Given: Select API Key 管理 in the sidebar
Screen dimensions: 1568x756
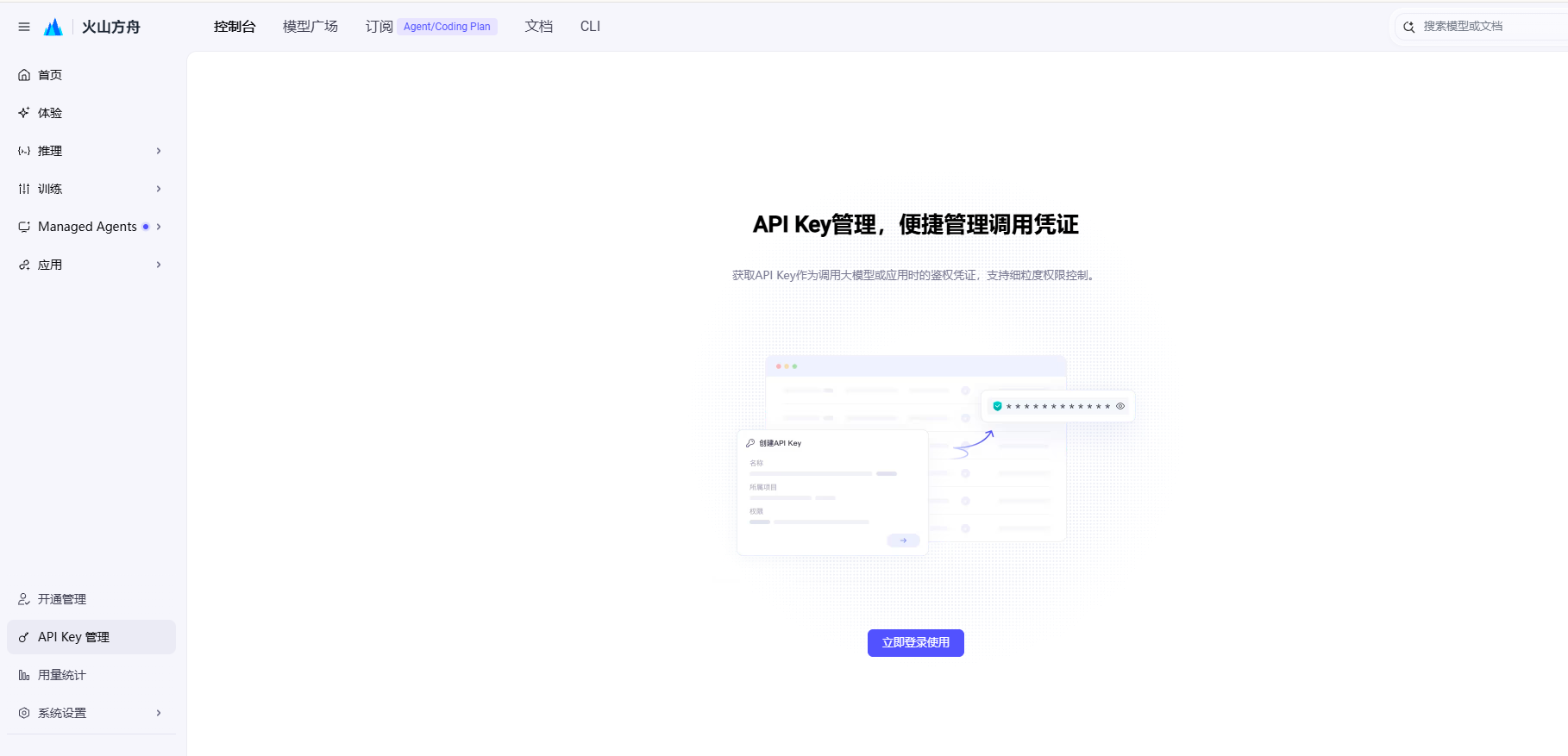Looking at the screenshot, I should coord(91,637).
